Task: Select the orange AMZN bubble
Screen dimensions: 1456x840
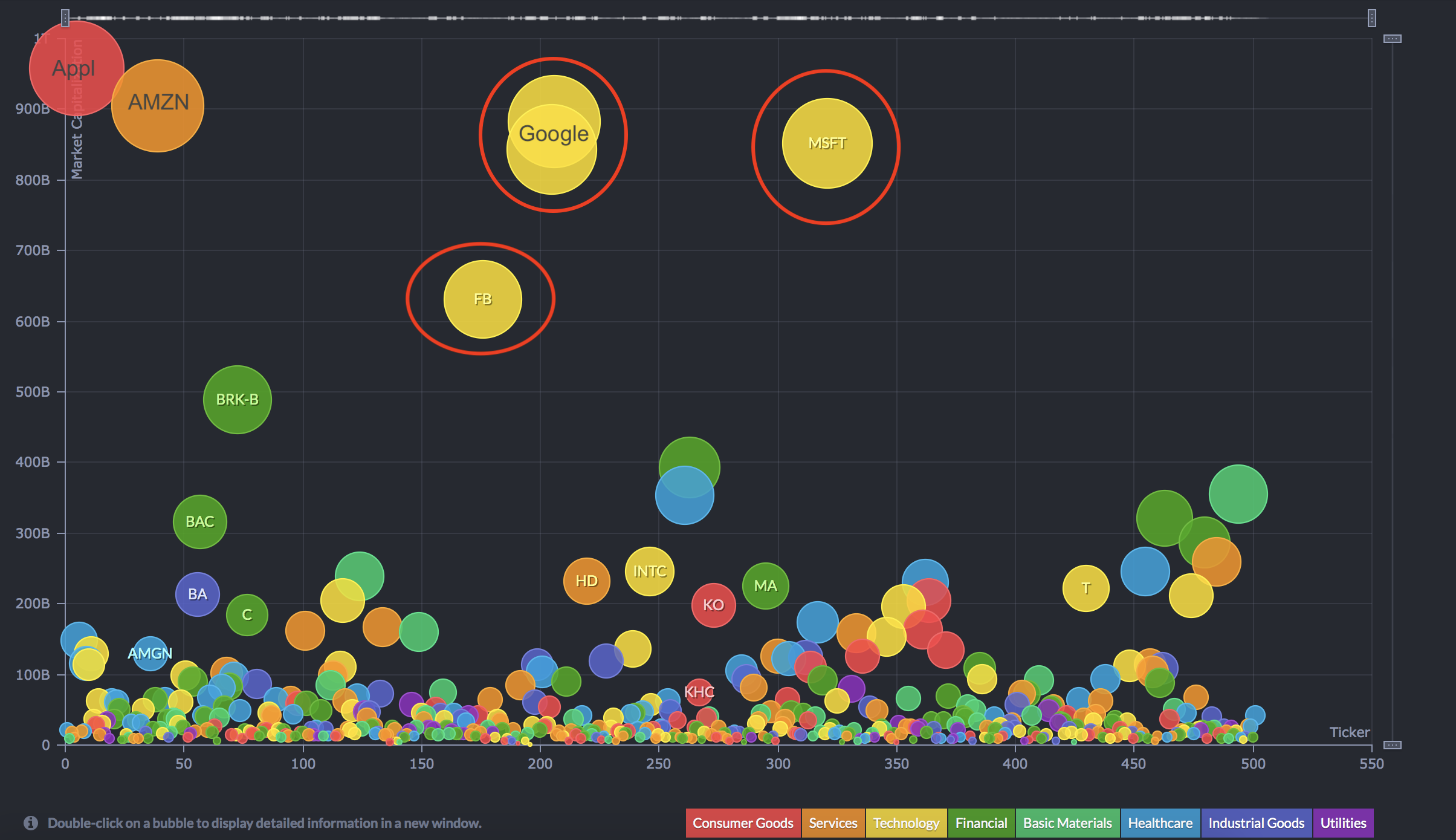Action: 158,106
